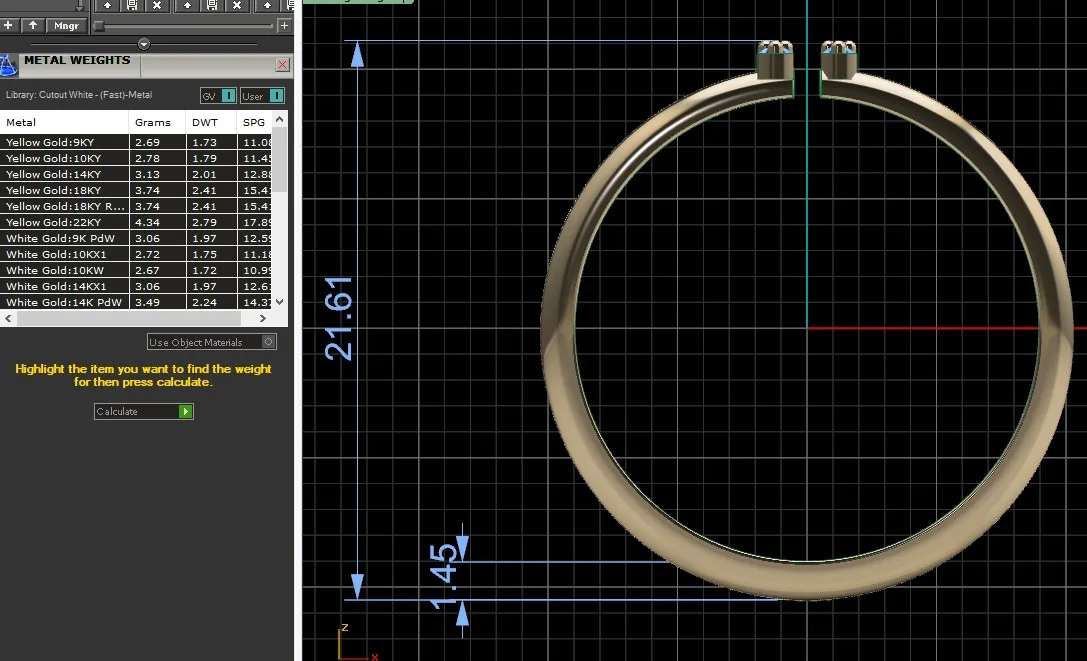Click the 1.45 thickness dimension in viewport

444,577
